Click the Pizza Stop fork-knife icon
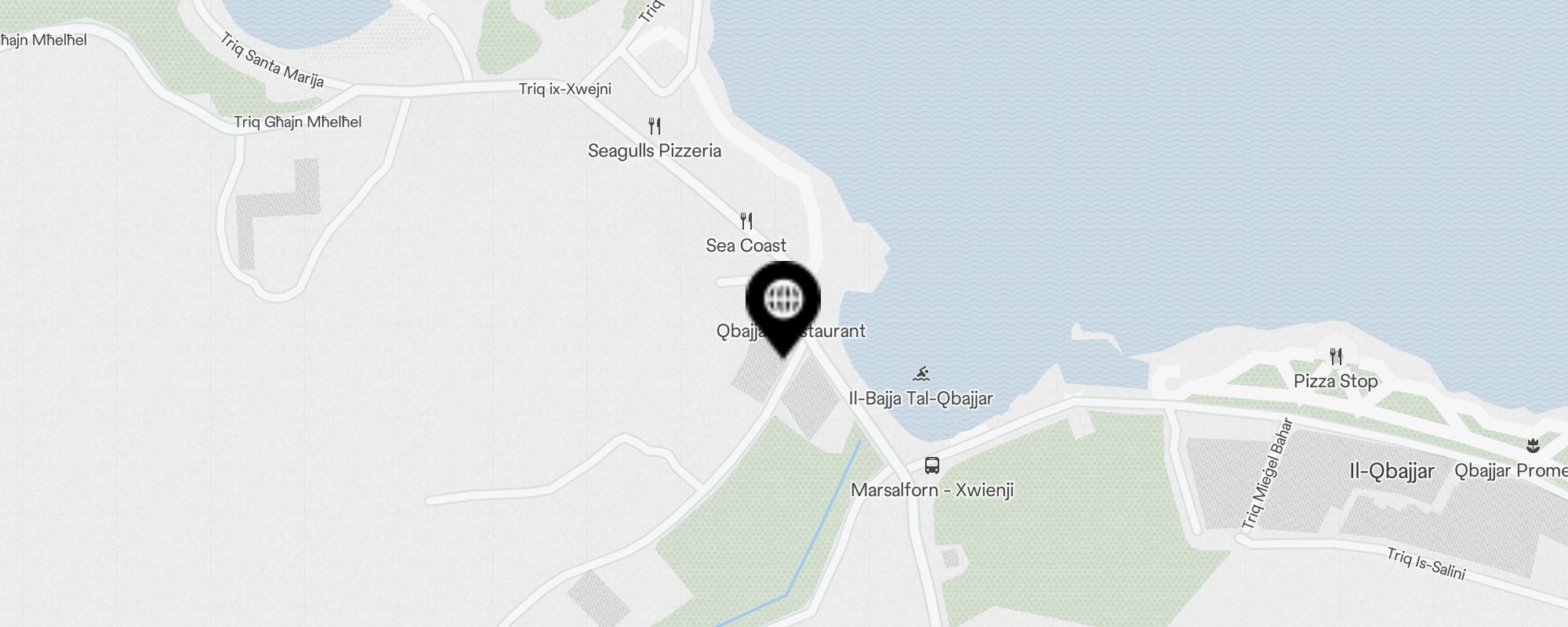The height and width of the screenshot is (627, 1568). pyautogui.click(x=1336, y=357)
